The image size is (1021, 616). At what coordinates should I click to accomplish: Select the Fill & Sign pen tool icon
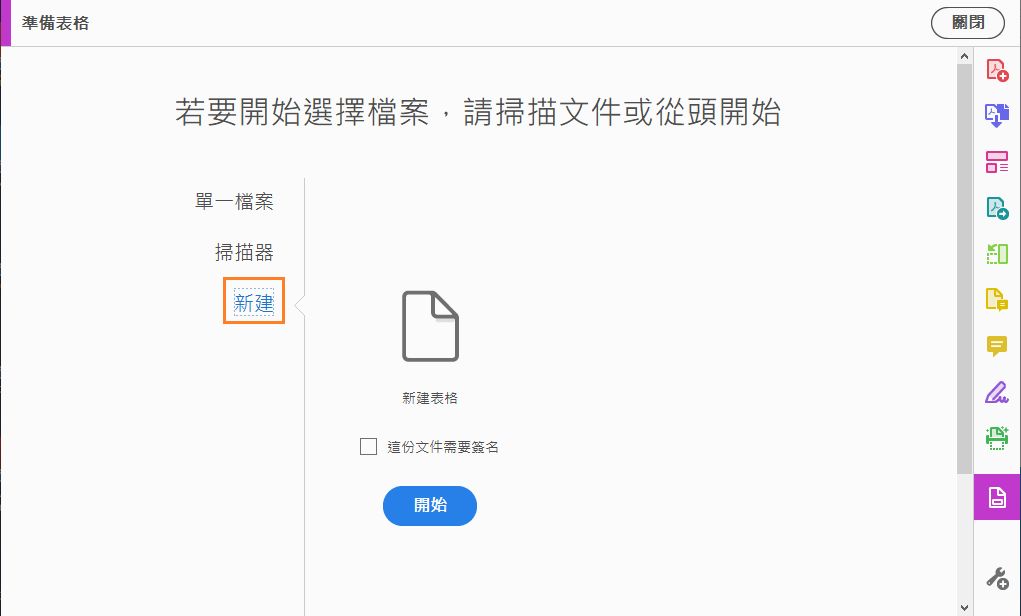[996, 391]
